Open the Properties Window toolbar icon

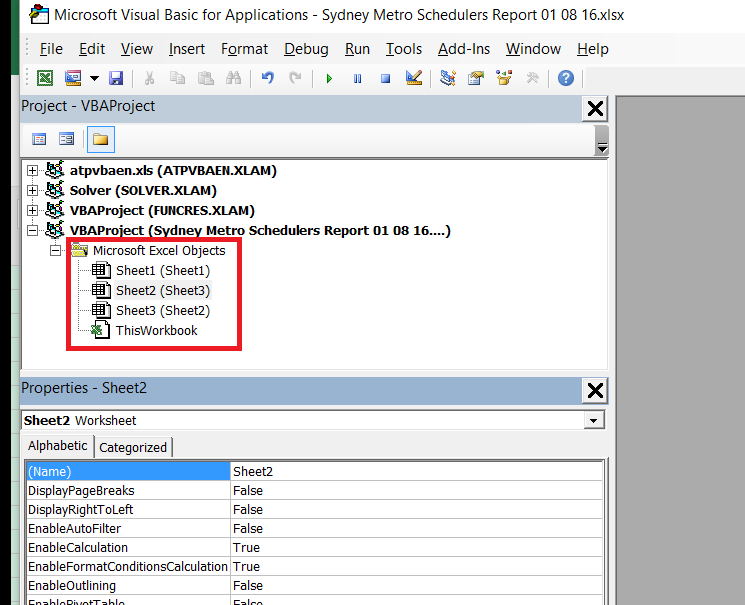pos(476,78)
